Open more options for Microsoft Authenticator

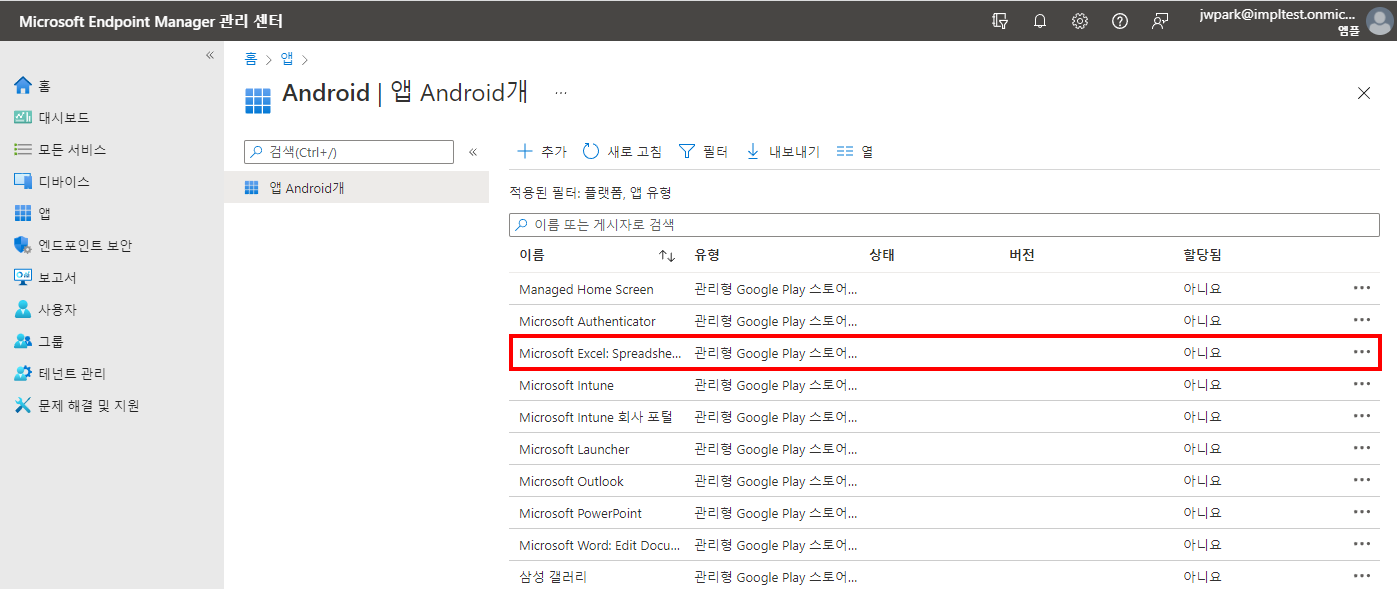[1361, 320]
